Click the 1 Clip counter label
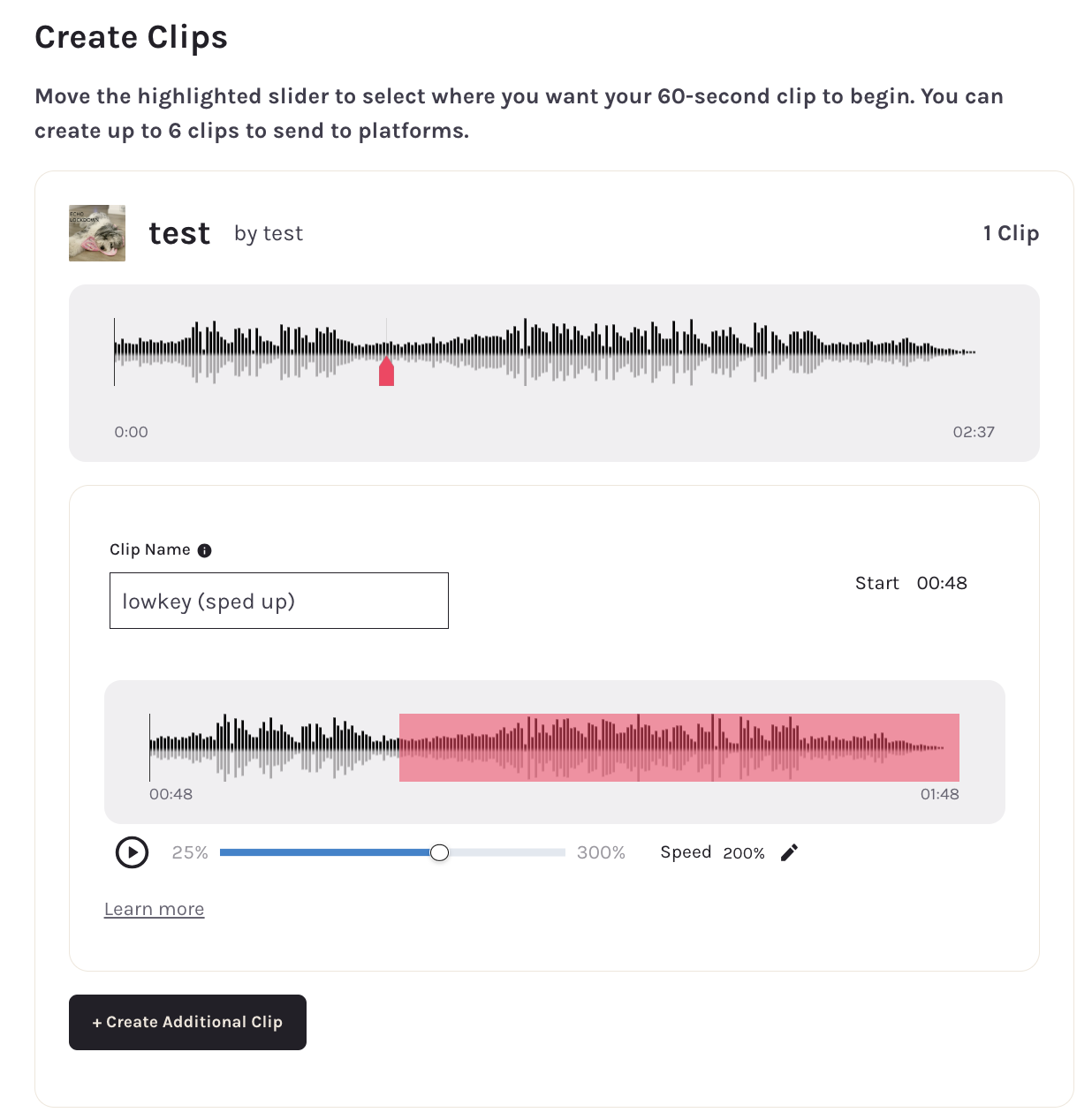The height and width of the screenshot is (1120, 1092). tap(1011, 233)
